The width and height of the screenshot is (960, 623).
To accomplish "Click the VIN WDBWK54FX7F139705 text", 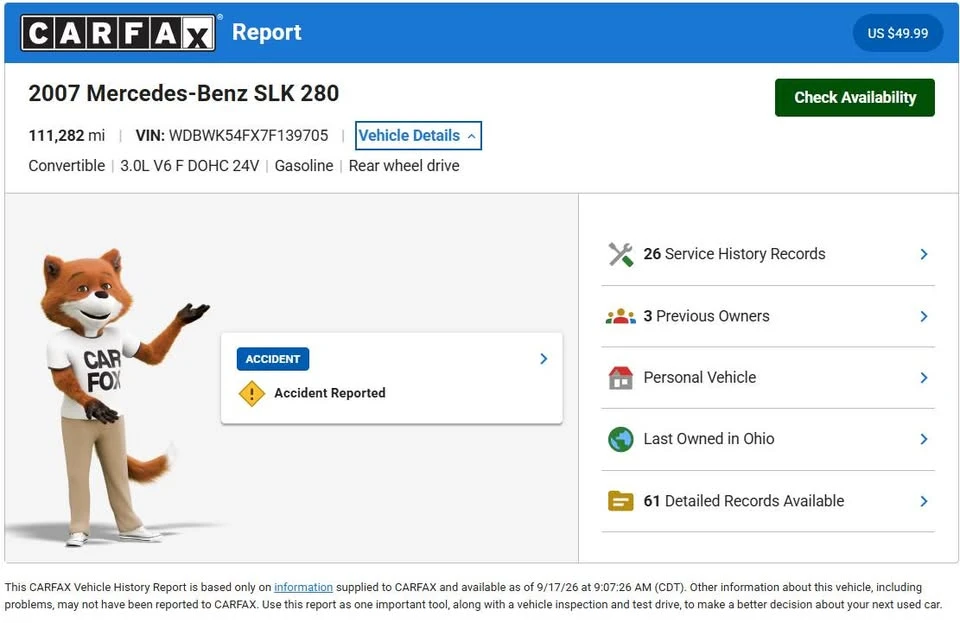I will click(232, 136).
